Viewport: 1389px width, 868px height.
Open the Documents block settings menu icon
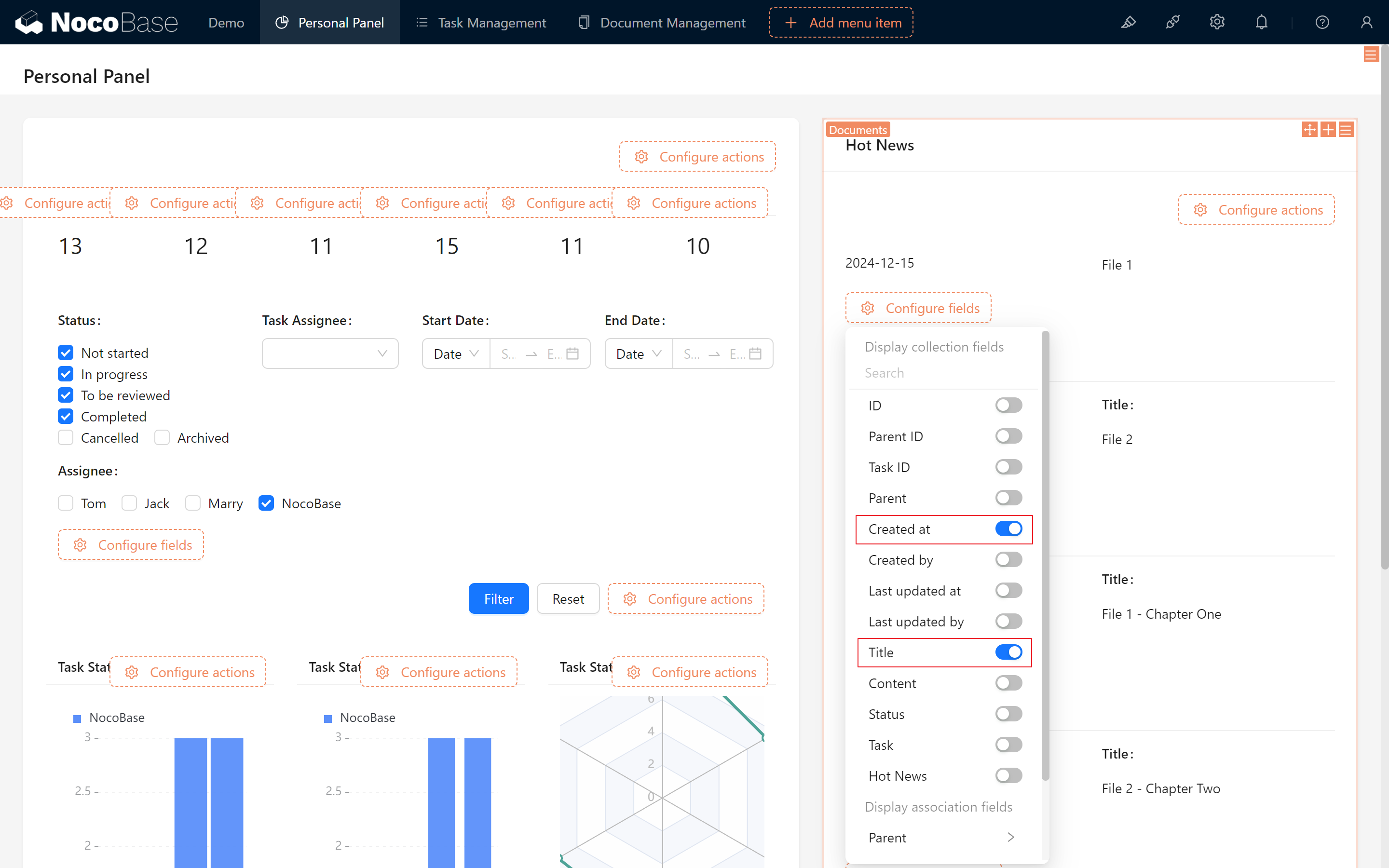(x=1346, y=130)
